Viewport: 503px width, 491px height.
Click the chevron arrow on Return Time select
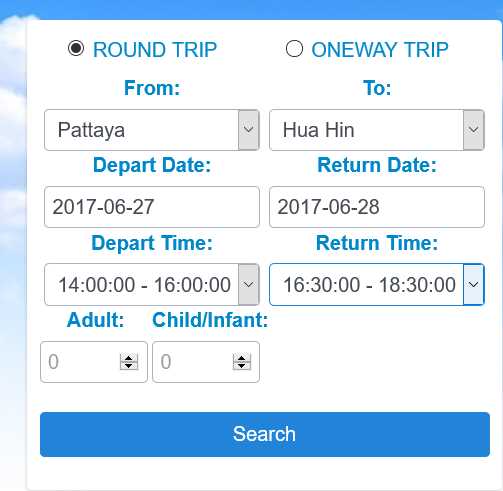coord(474,285)
